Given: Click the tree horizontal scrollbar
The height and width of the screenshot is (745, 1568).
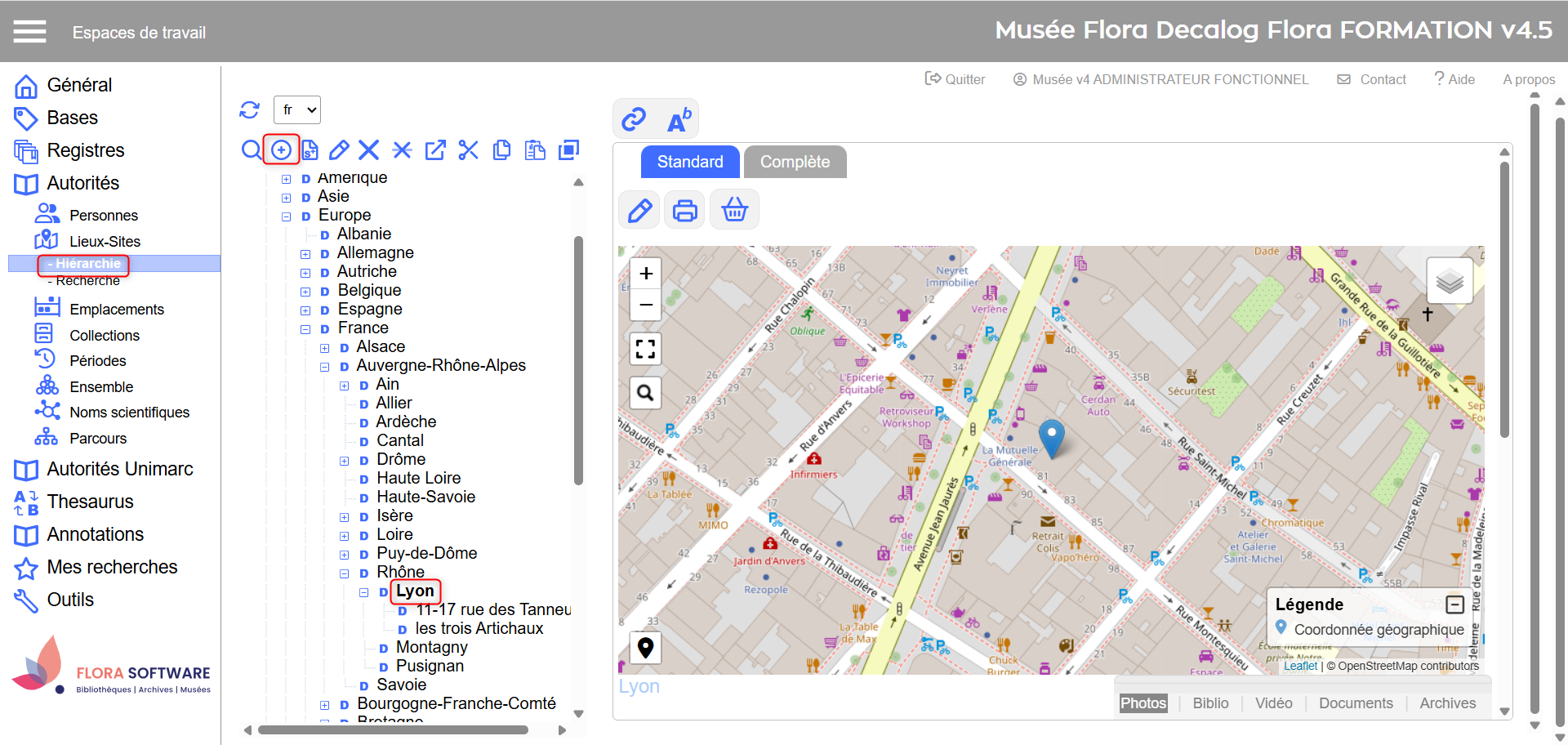Looking at the screenshot, I should click(392, 730).
